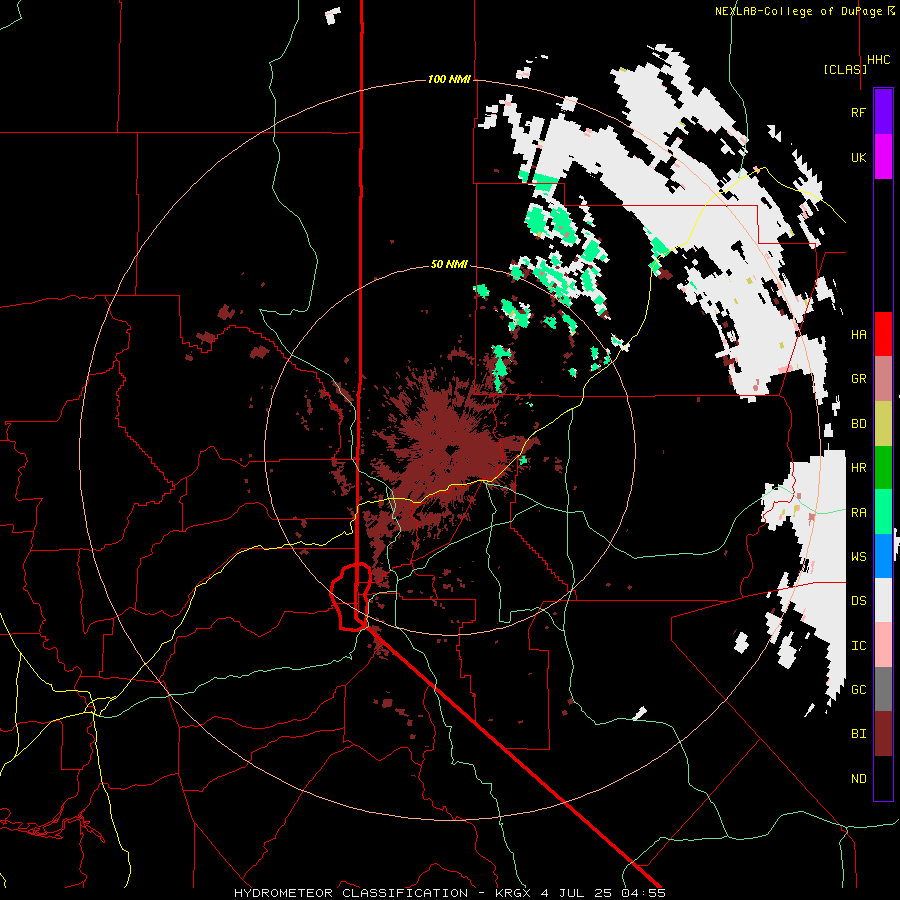The image size is (900, 900).
Task: Click the IC legend label
Action: click(x=858, y=646)
